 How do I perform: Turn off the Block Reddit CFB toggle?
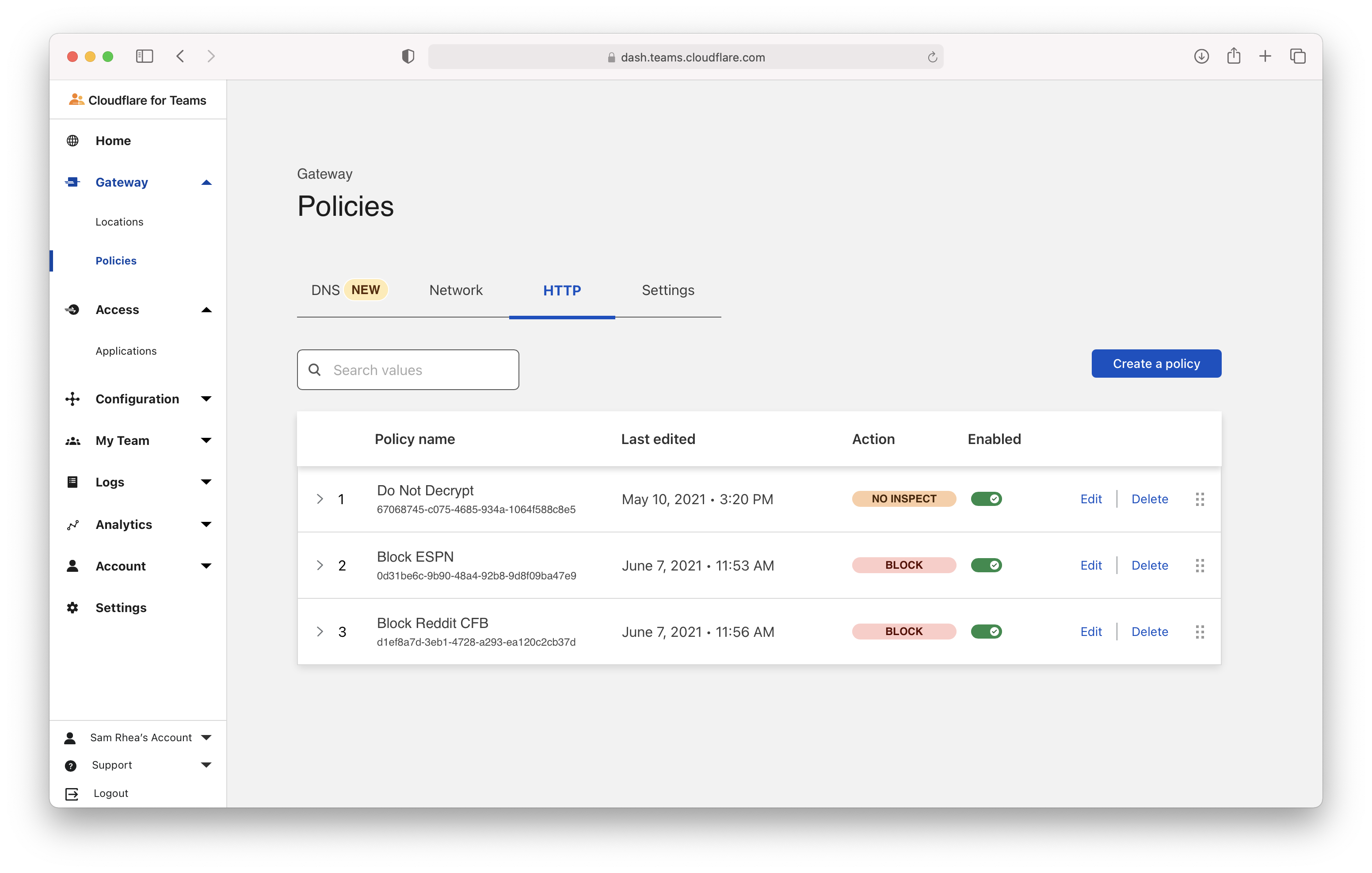(x=986, y=631)
